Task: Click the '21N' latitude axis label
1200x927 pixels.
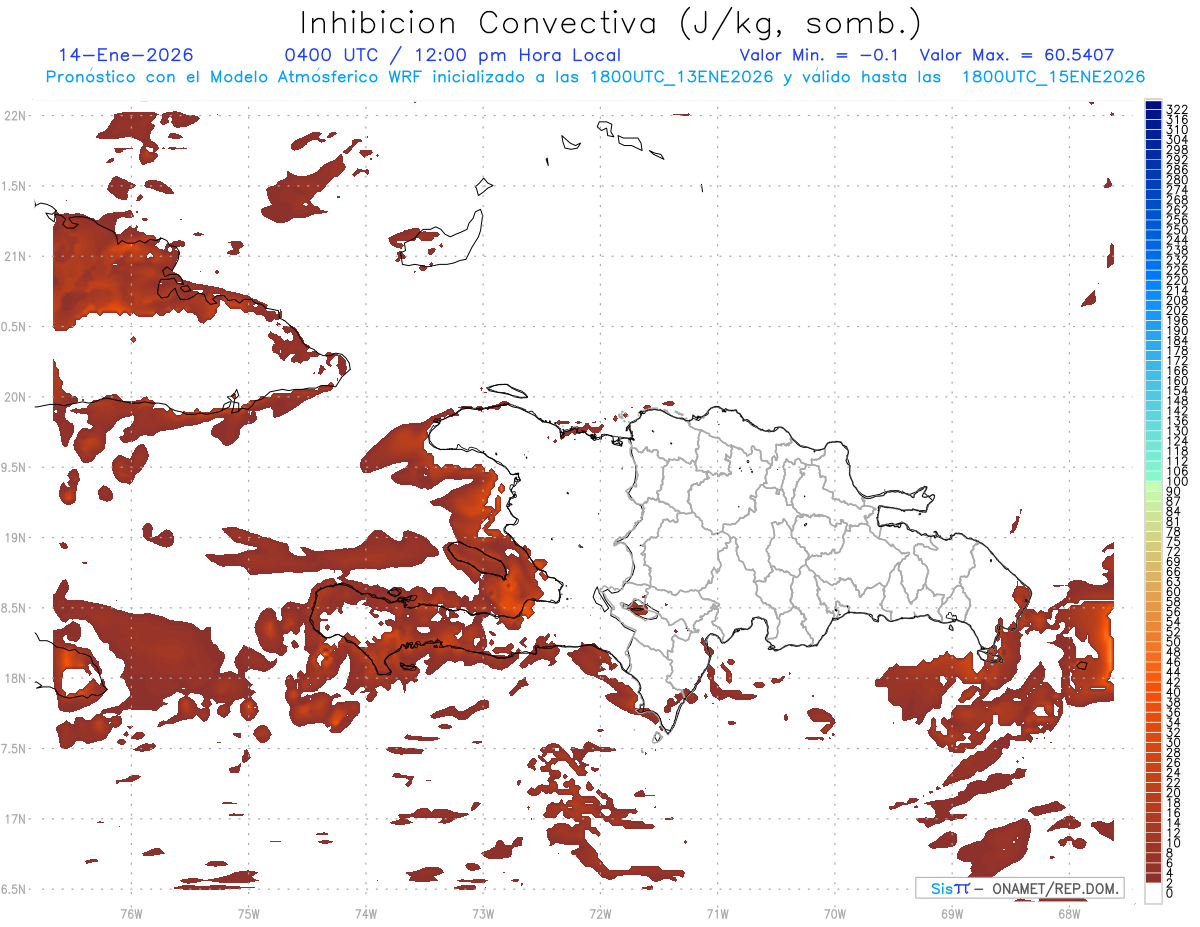Action: click(x=15, y=257)
